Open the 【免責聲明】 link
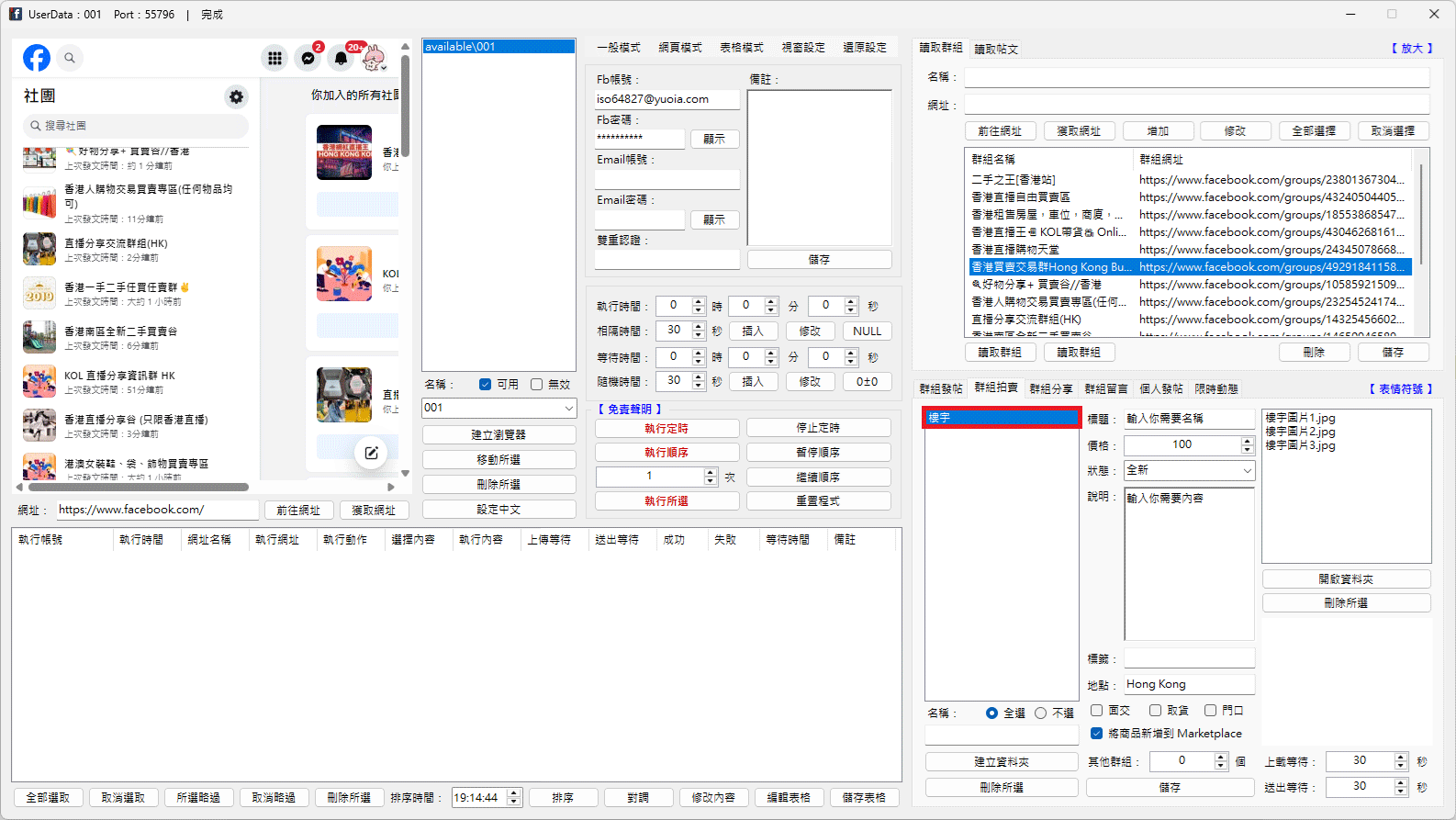 (630, 410)
